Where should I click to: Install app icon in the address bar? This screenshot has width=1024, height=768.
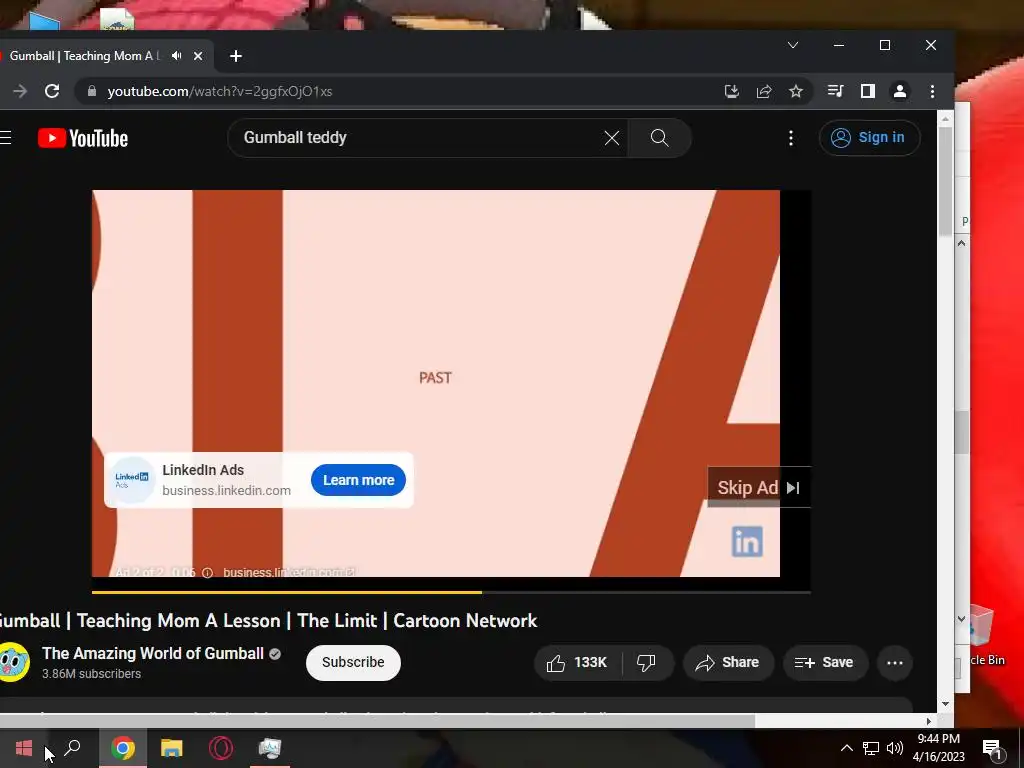pyautogui.click(x=731, y=91)
